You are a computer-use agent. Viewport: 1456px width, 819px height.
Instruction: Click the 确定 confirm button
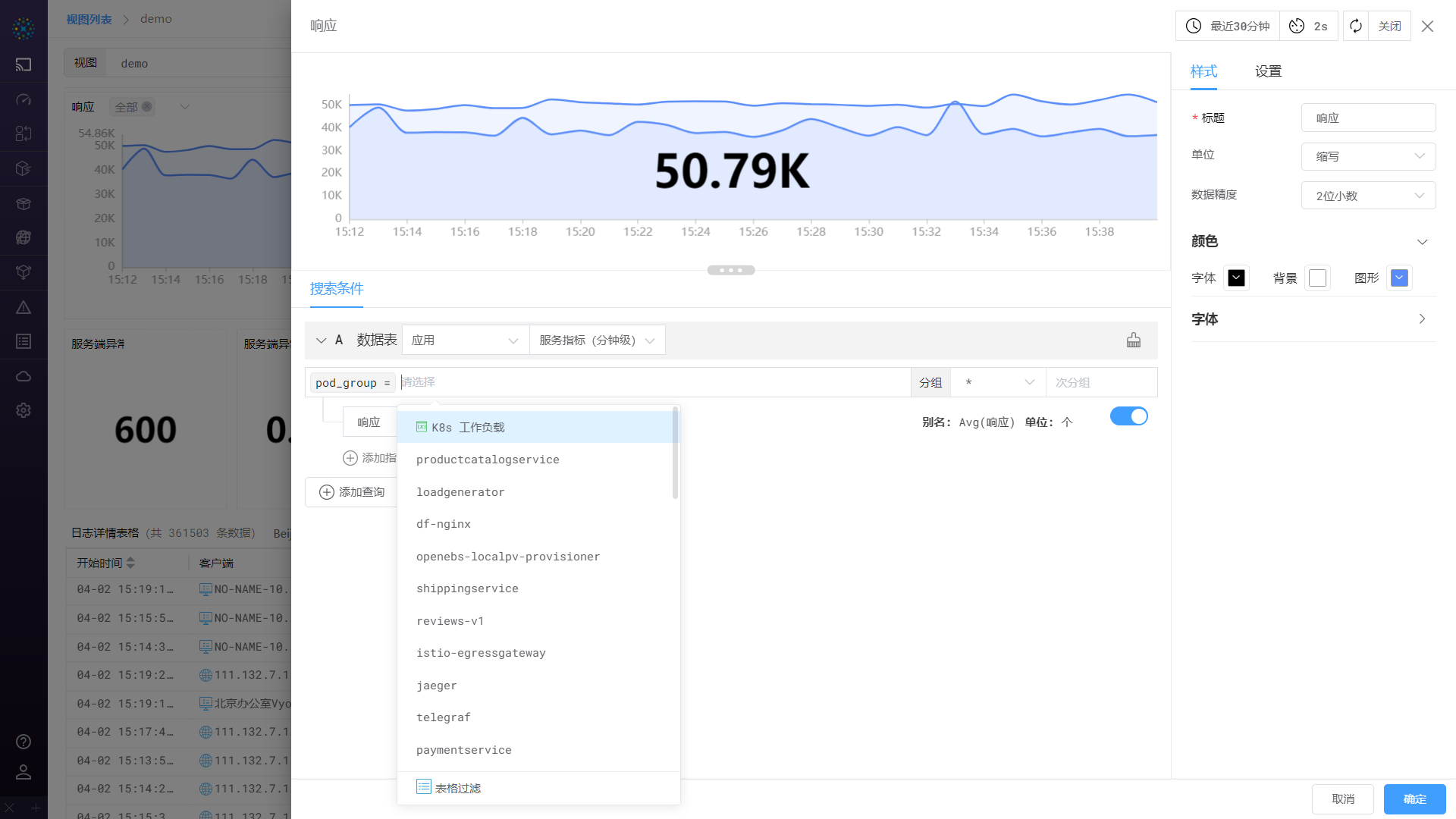[1414, 799]
